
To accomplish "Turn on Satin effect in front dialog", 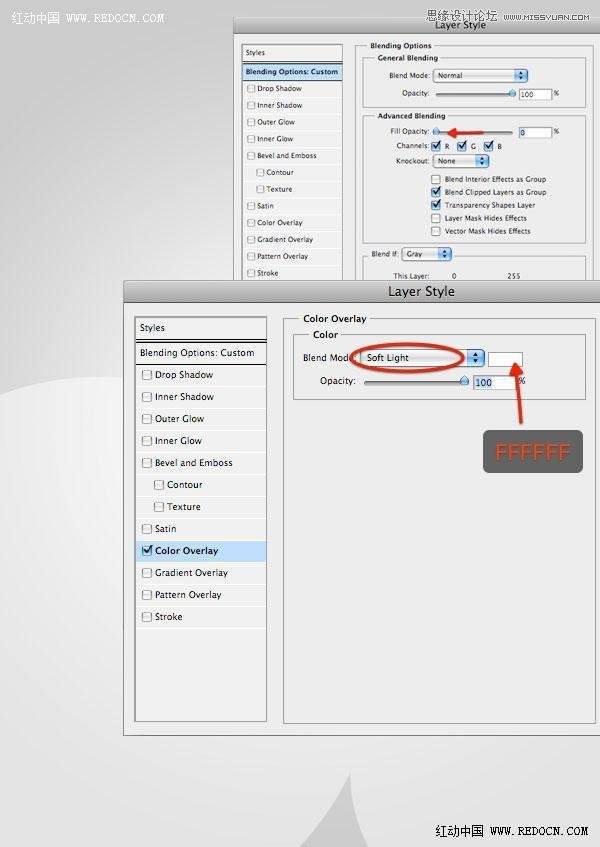I will click(x=147, y=529).
